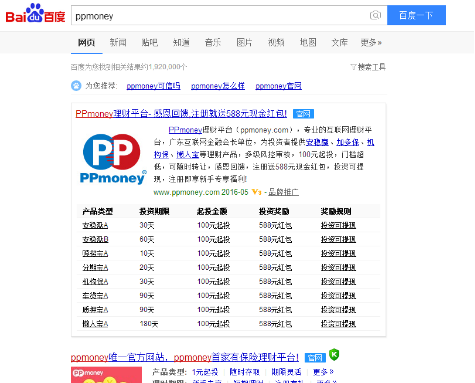Screen dimensions: 475x383
Task: Open suggestion ppmoney怎么样
Action: [x=218, y=86]
